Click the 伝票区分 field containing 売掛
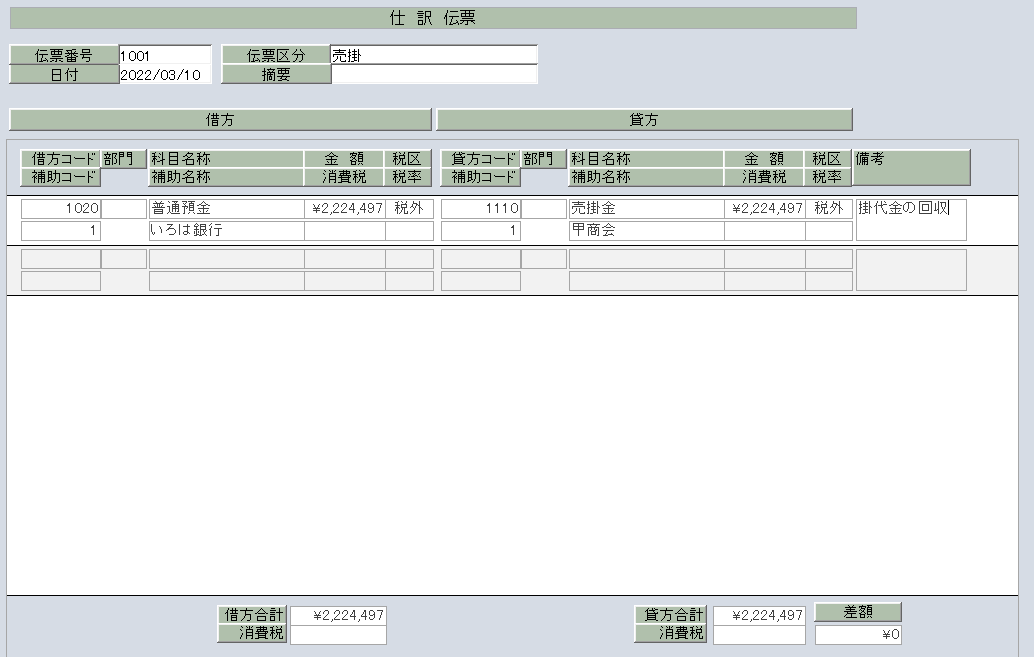The image size is (1034, 657). 433,56
